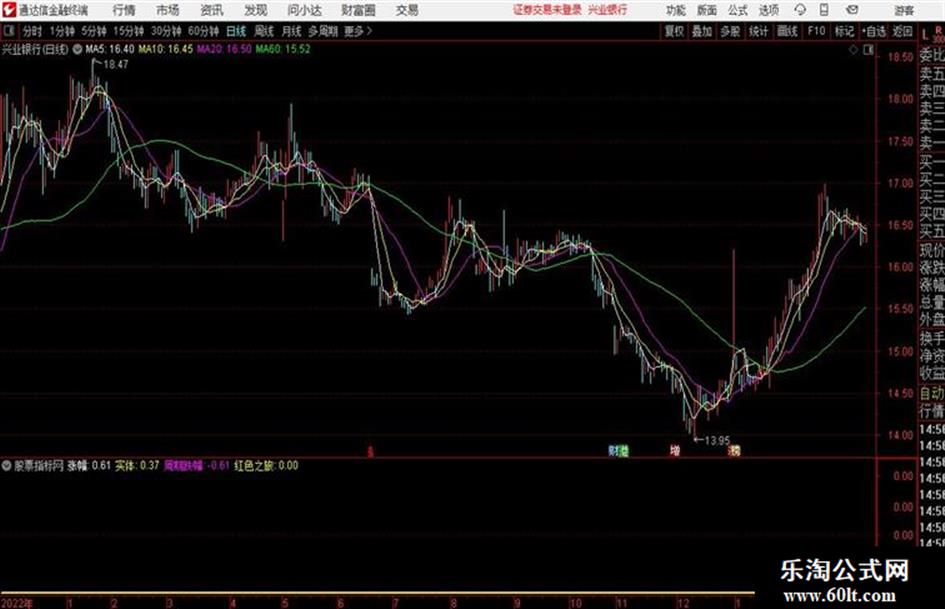Open the 行情 menu
945x609 pixels.
pyautogui.click(x=124, y=10)
